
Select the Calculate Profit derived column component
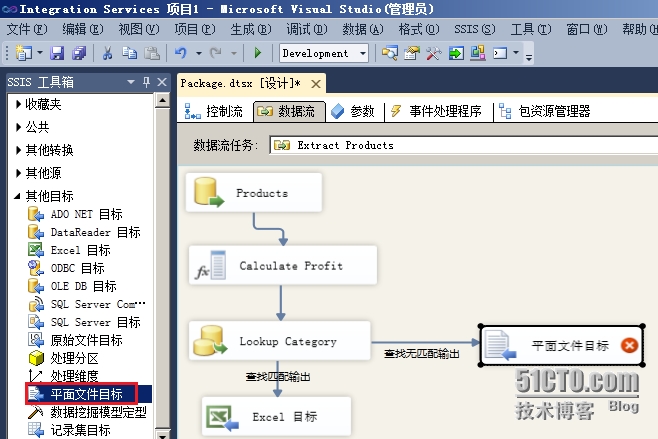283,265
